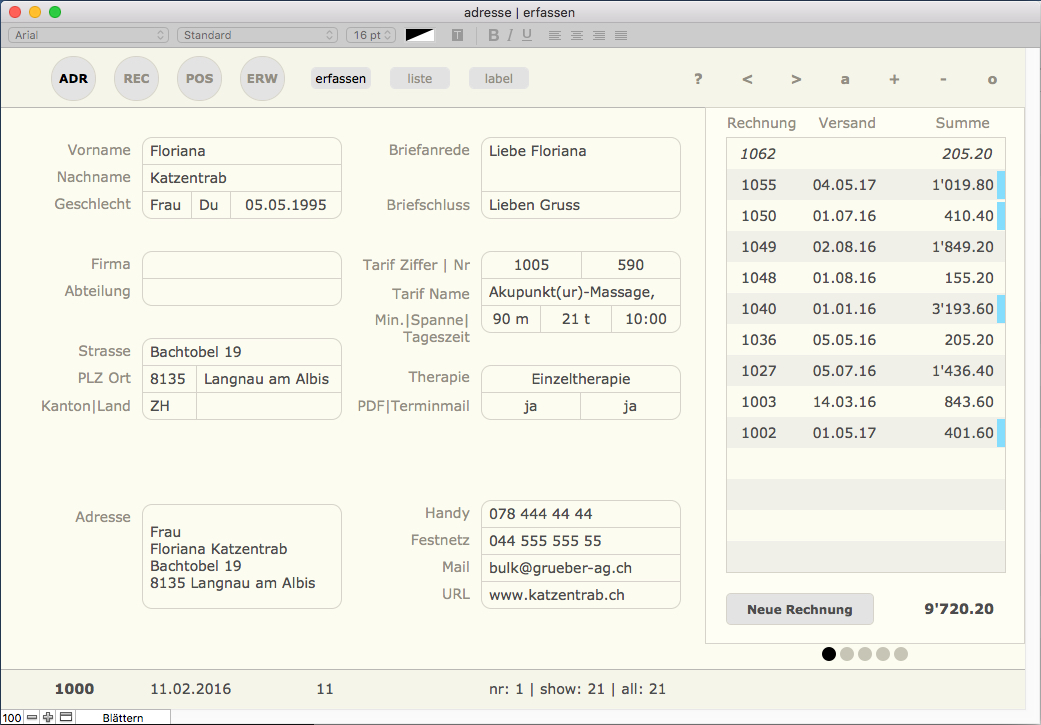Toggle italic text formatting
1041x725 pixels.
510,35
